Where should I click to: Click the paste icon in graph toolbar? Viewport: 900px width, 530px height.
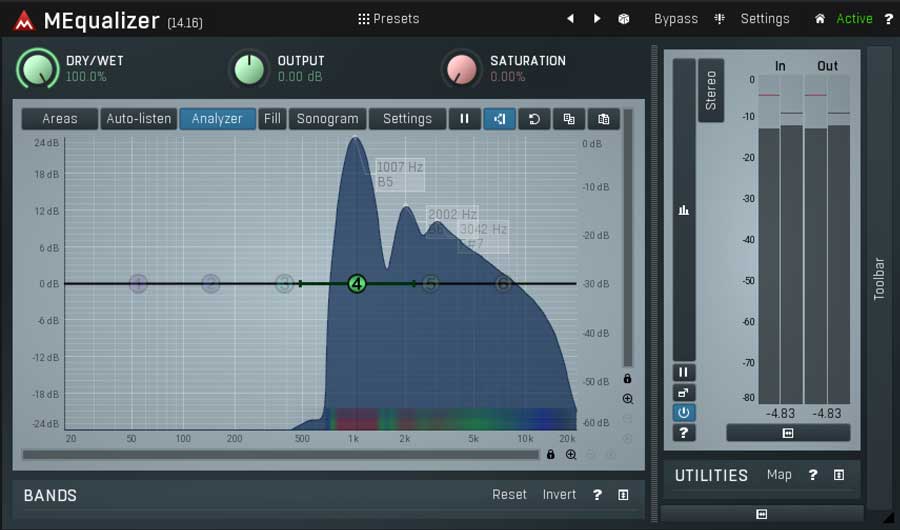[603, 119]
